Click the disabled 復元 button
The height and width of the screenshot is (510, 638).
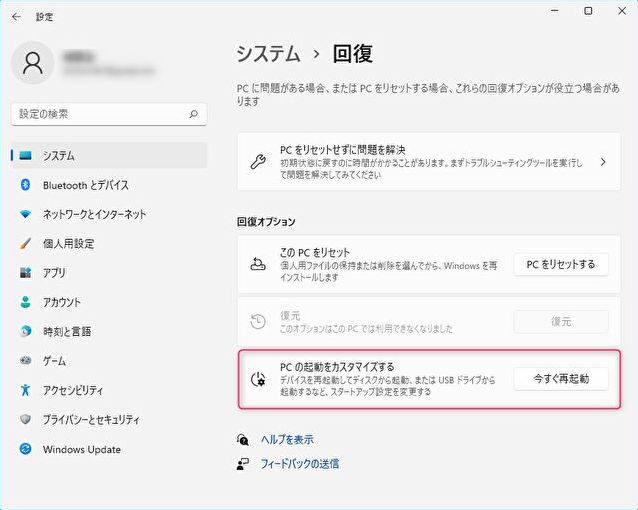pyautogui.click(x=561, y=322)
